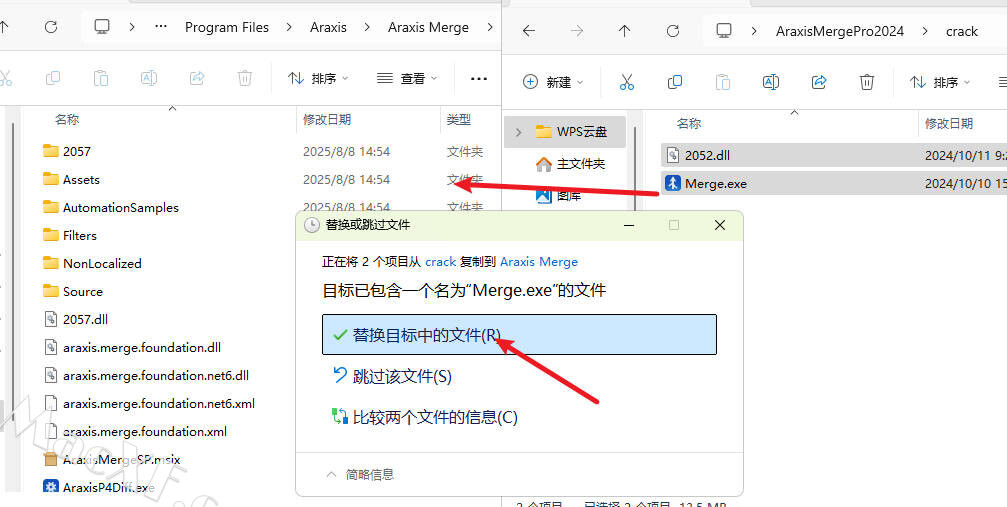Screen dimensions: 1007x507
Task: Click the Share icon in the crack window toolbar
Action: [819, 82]
